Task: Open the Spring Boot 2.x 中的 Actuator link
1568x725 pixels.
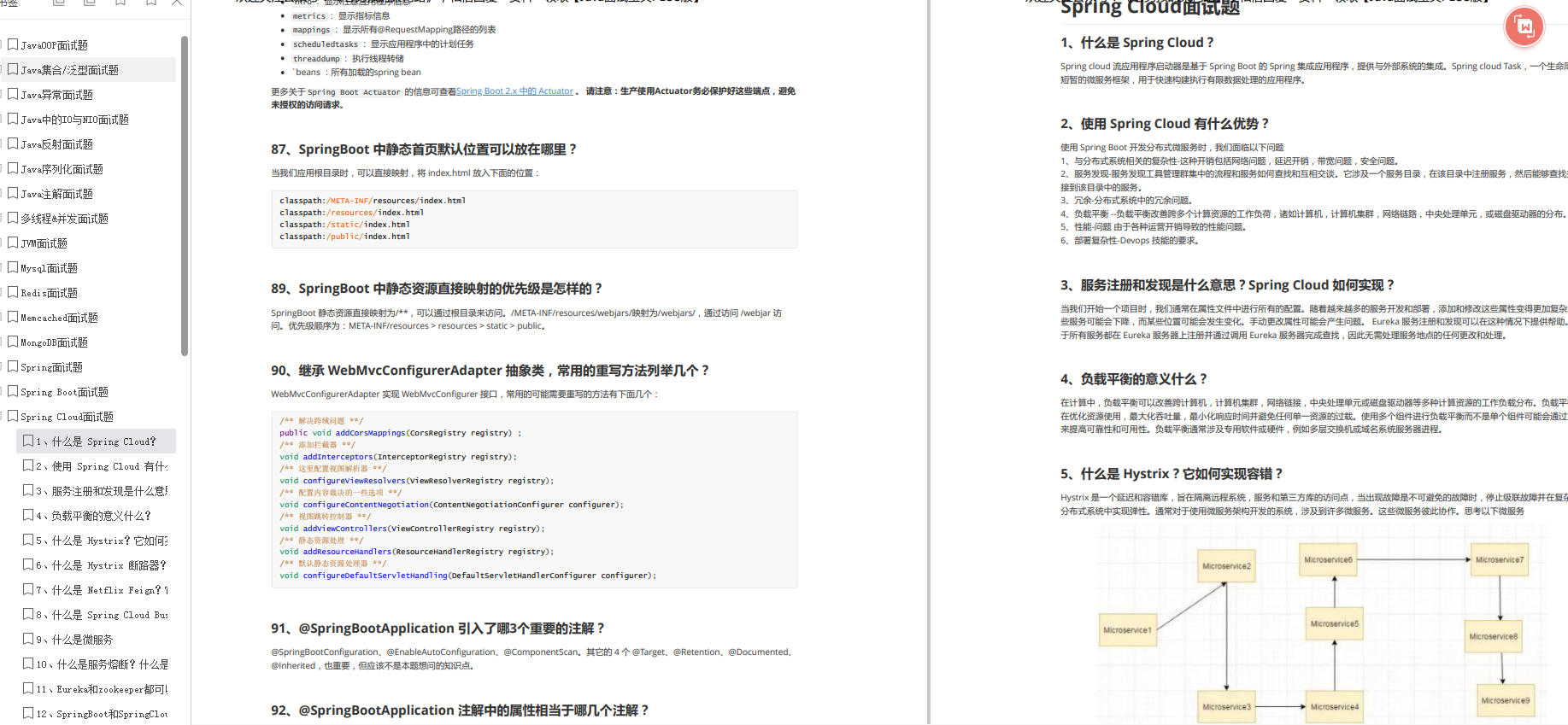Action: click(514, 91)
